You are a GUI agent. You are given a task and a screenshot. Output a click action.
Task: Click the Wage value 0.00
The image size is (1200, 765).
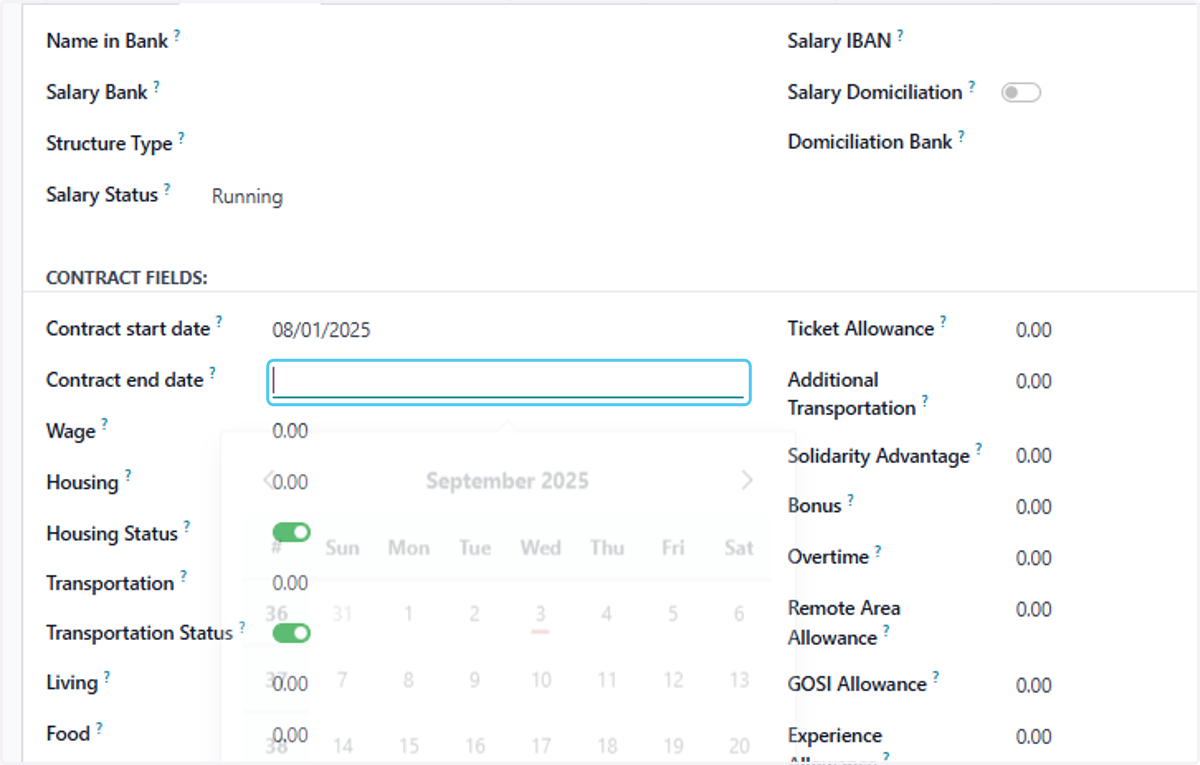point(290,431)
